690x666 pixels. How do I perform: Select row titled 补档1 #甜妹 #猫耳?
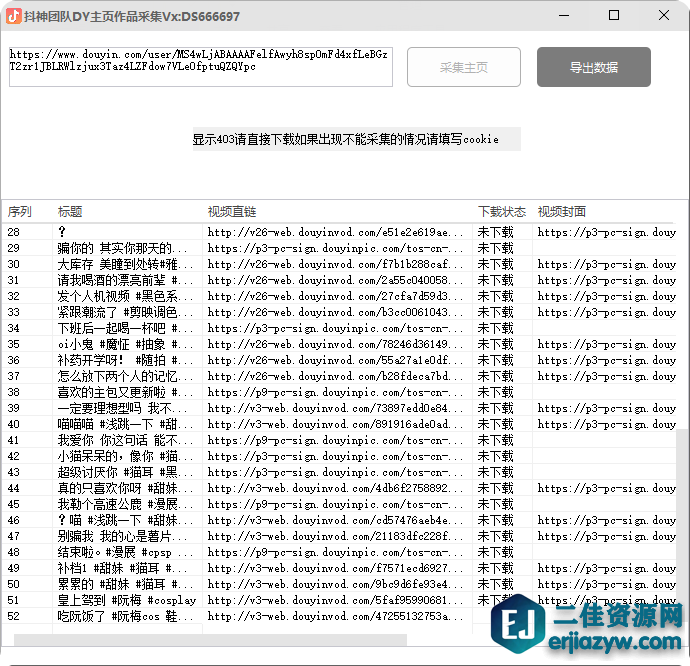339,568
